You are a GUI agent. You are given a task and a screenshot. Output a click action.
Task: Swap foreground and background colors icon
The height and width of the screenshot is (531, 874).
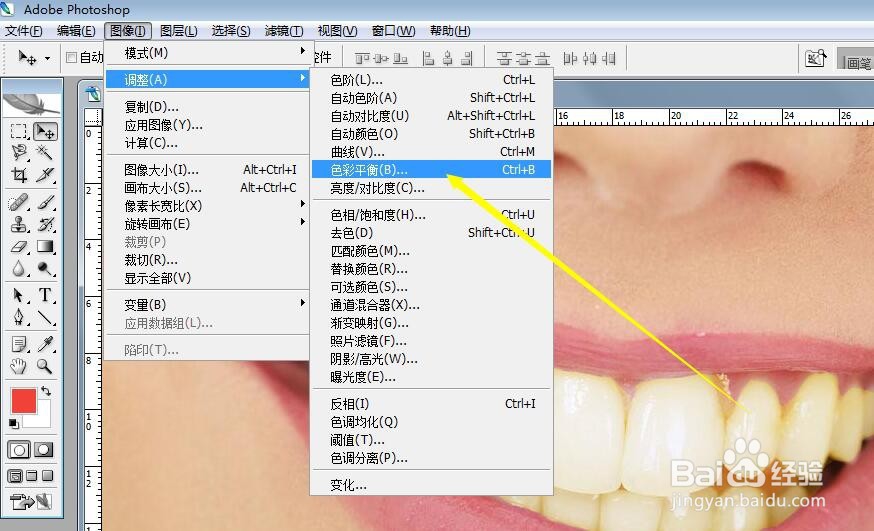[46, 391]
